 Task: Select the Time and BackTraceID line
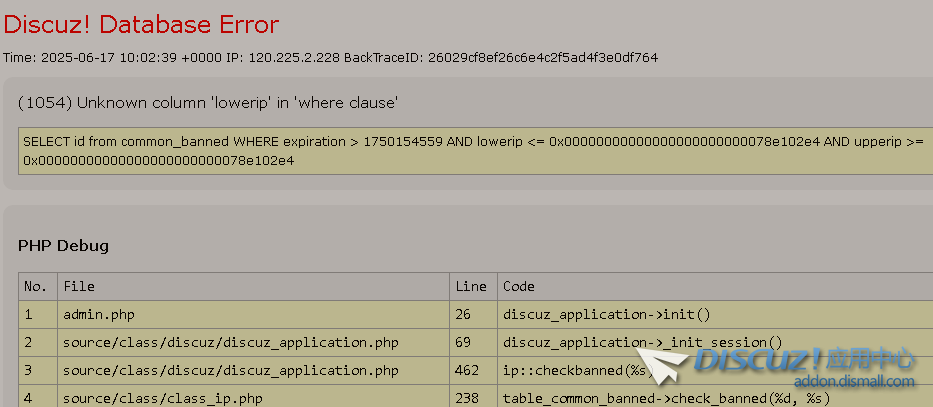(330, 58)
